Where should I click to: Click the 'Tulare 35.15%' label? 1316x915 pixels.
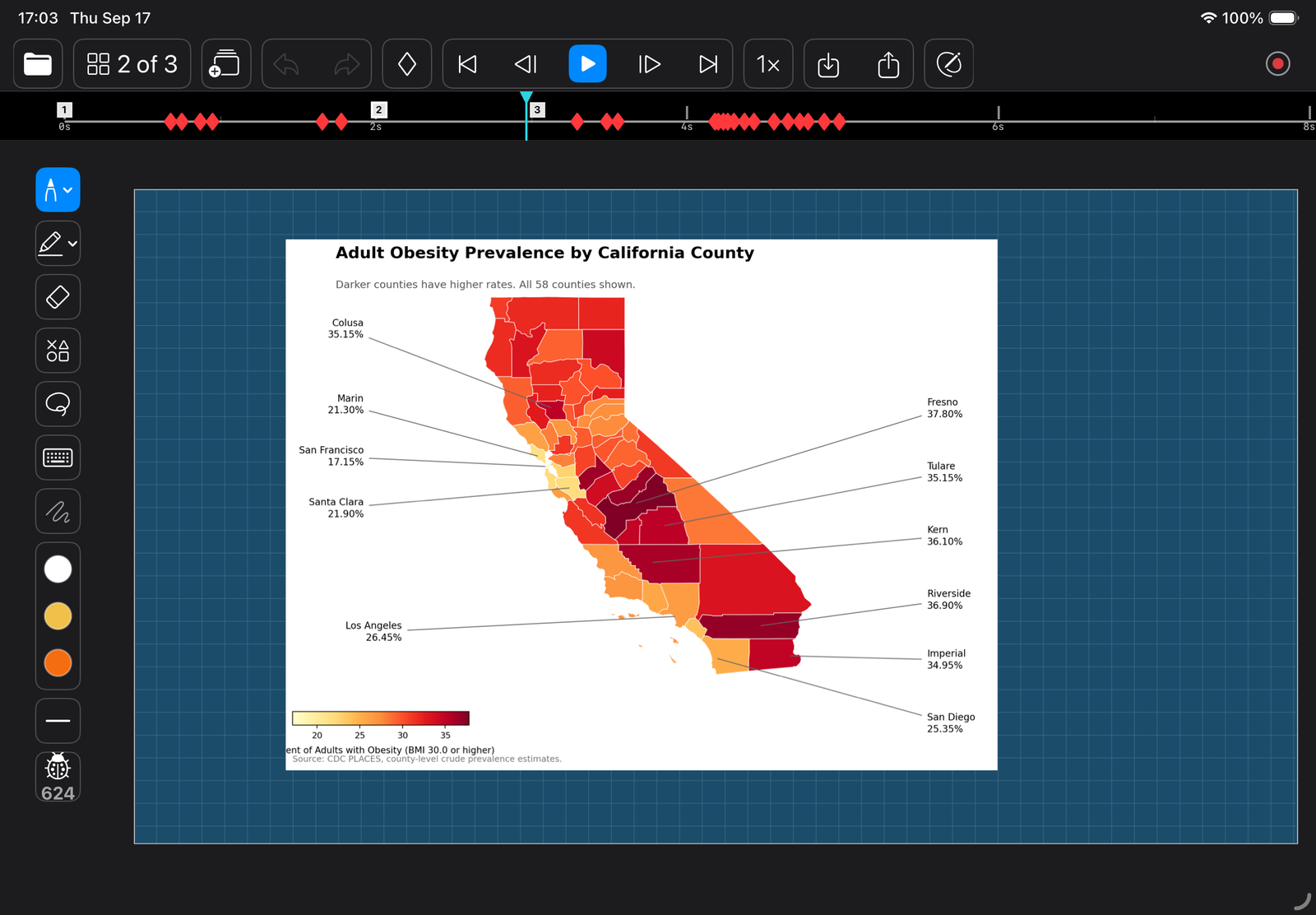point(944,471)
